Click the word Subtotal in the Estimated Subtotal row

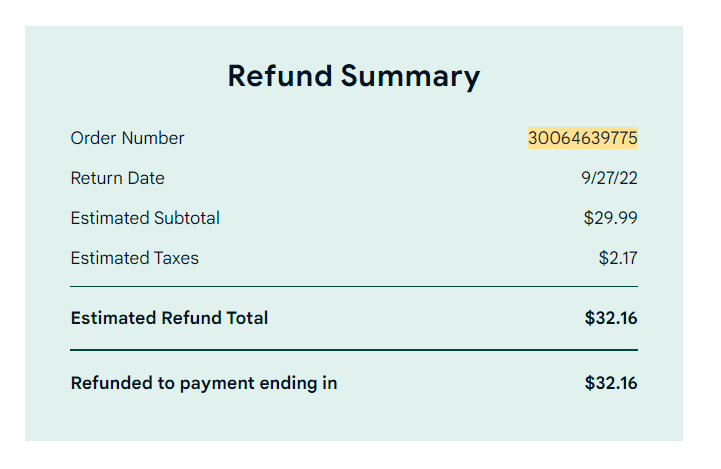[187, 218]
